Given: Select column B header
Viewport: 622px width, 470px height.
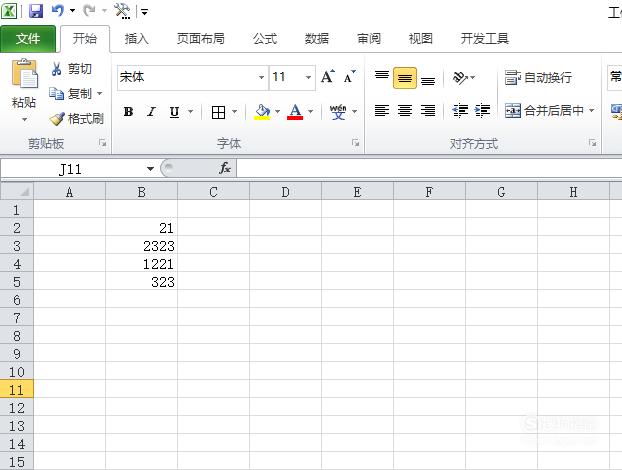Looking at the screenshot, I should (x=141, y=192).
